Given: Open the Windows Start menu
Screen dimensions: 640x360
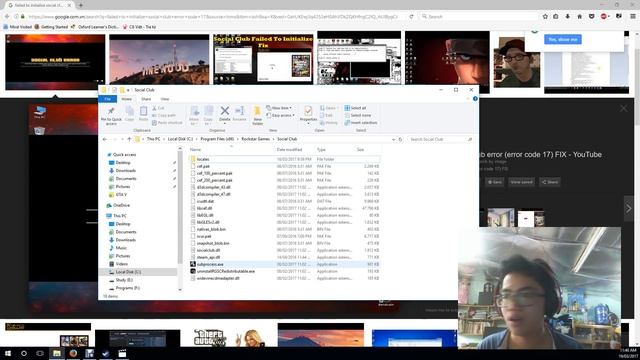Looking at the screenshot, I should click(x=8, y=353).
